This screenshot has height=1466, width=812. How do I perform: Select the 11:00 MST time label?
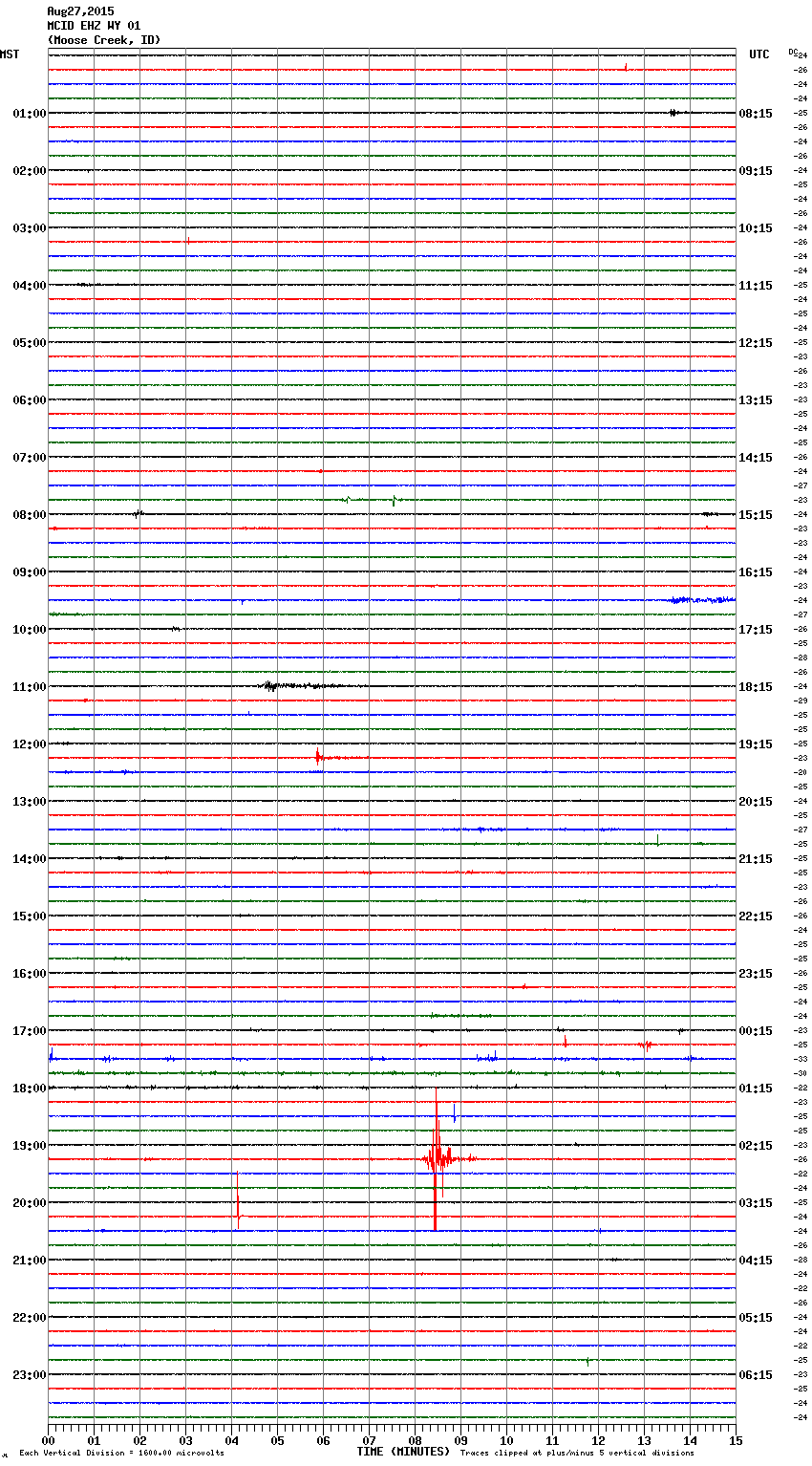[x=30, y=687]
